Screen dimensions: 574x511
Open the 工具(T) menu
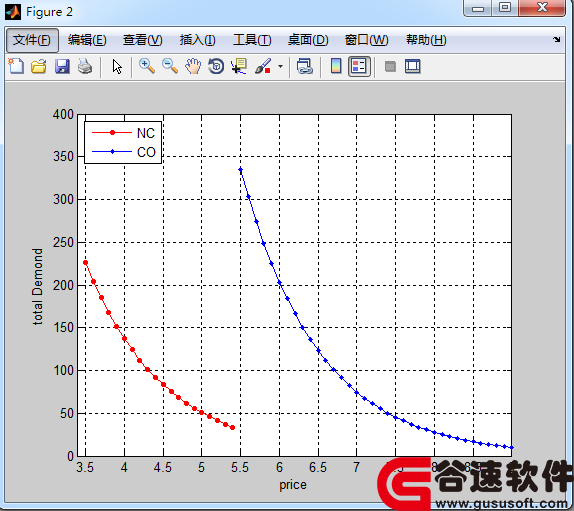tap(252, 40)
